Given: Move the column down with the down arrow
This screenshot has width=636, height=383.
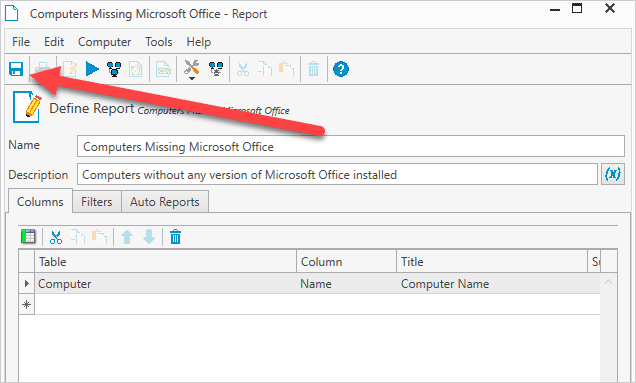Looking at the screenshot, I should click(x=149, y=237).
